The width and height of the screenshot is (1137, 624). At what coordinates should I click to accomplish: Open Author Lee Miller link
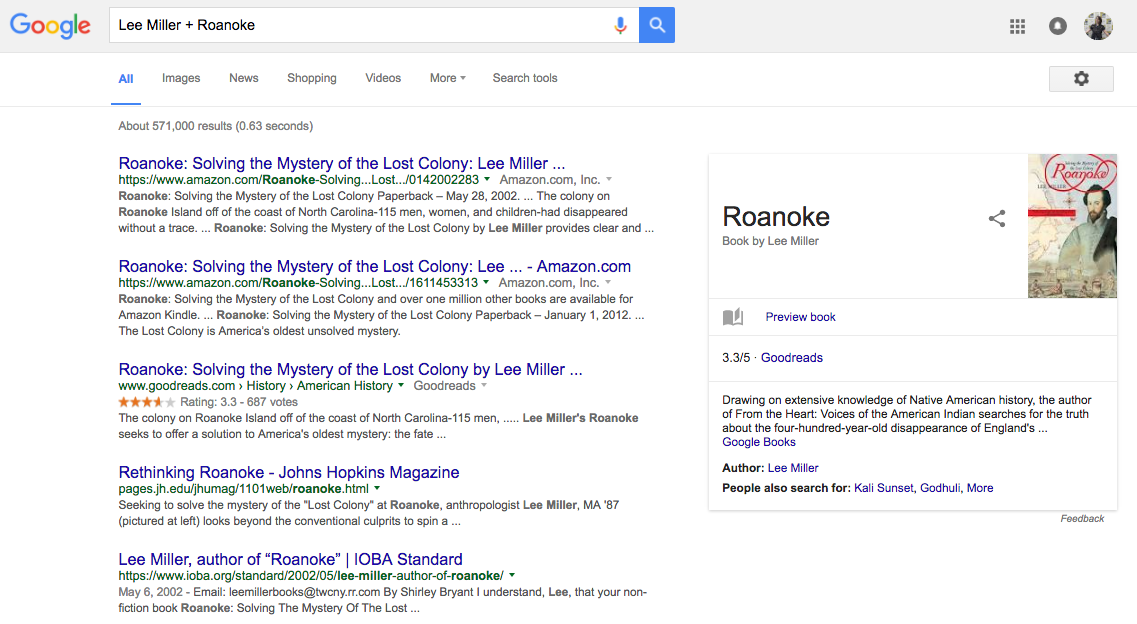[793, 468]
